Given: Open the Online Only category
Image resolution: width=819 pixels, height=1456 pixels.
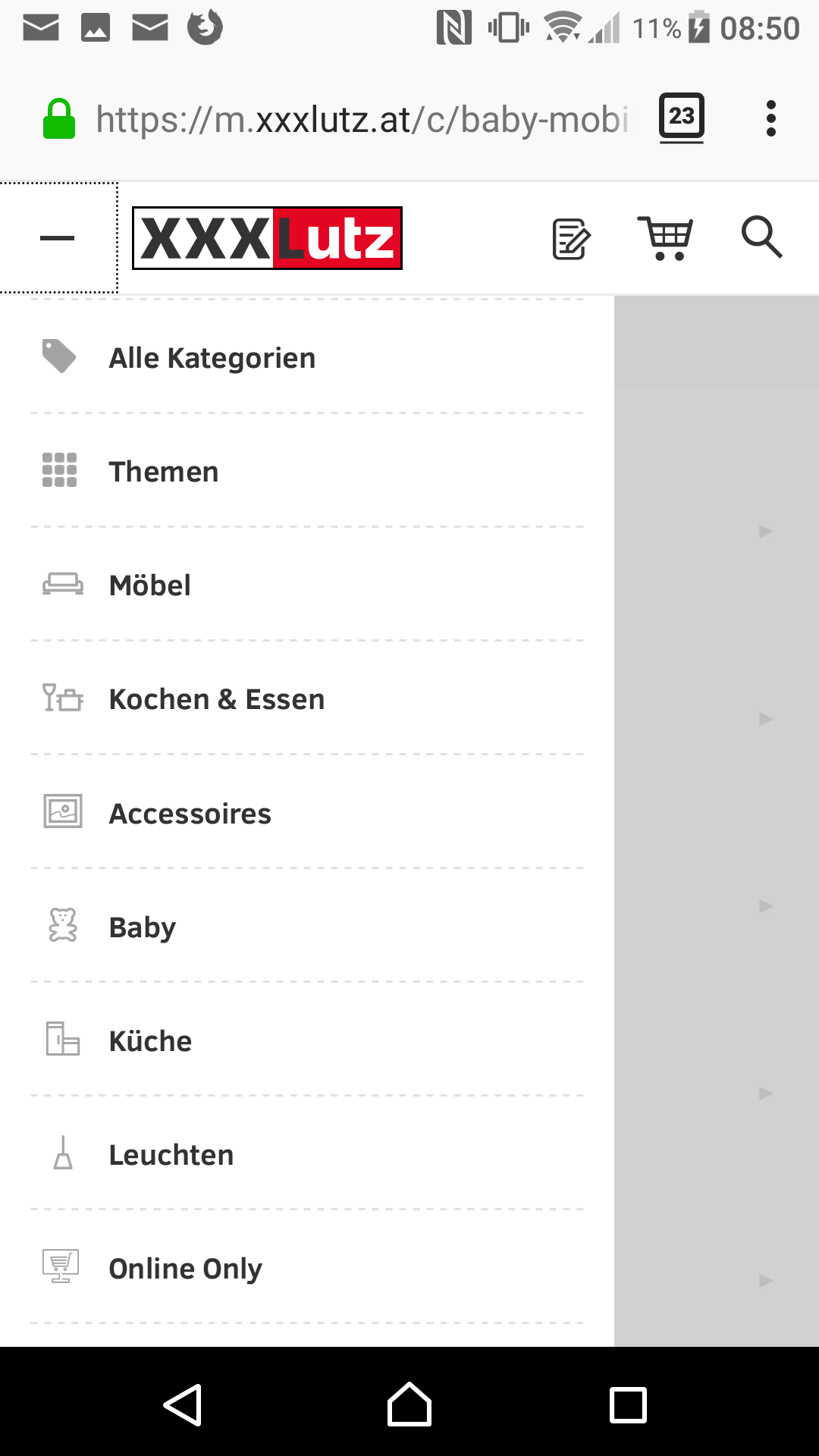Looking at the screenshot, I should [186, 1268].
